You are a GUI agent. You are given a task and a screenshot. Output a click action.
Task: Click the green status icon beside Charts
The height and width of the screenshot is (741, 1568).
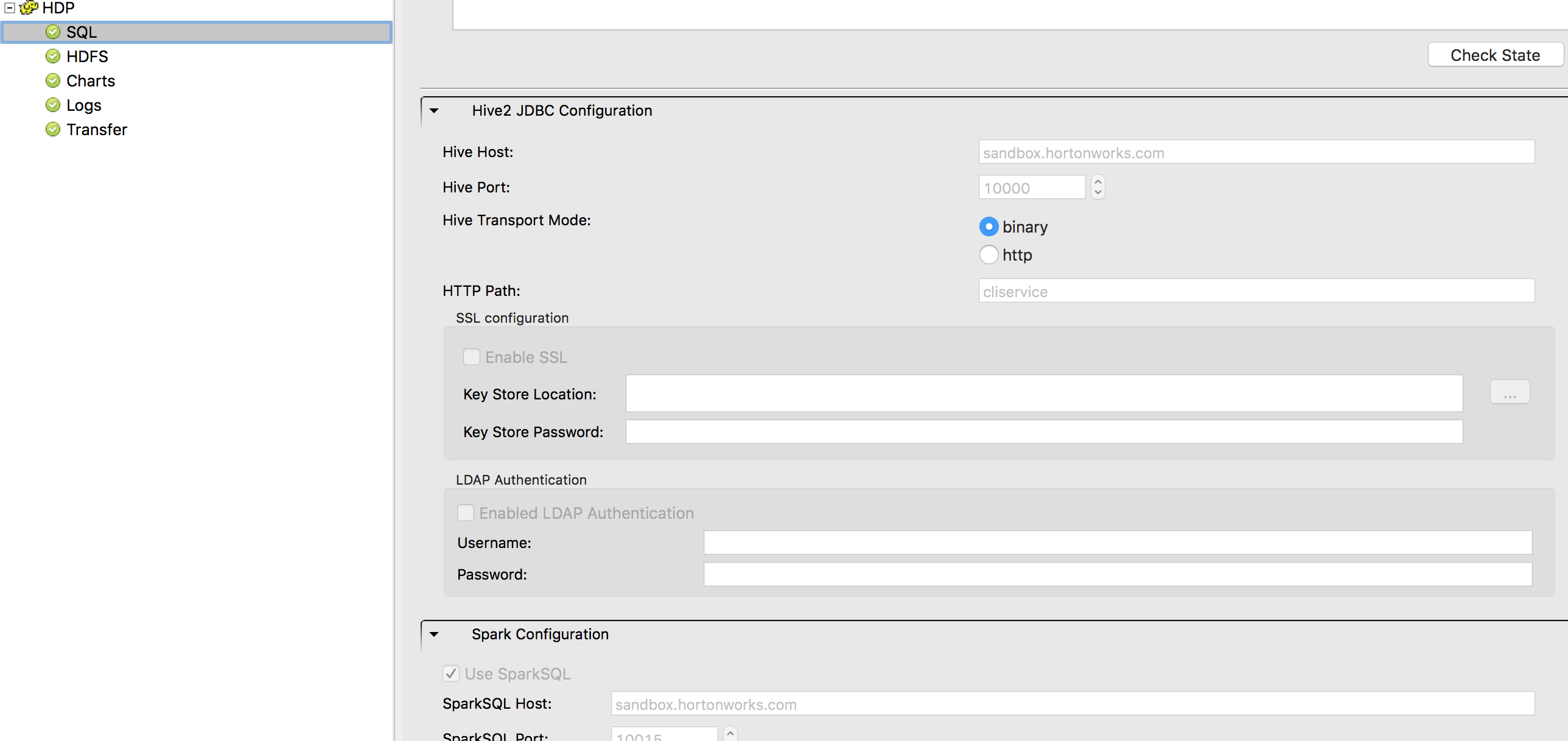pos(52,80)
